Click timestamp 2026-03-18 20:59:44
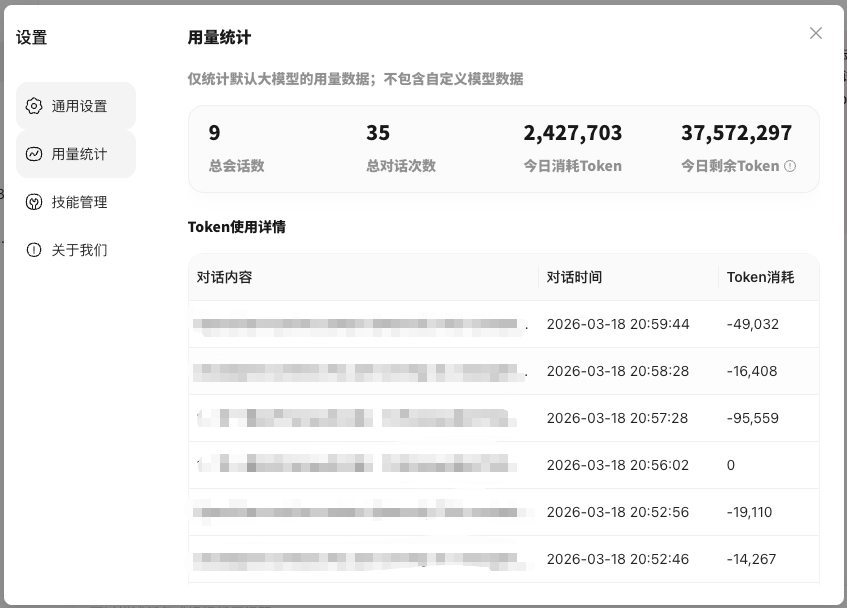 click(618, 325)
